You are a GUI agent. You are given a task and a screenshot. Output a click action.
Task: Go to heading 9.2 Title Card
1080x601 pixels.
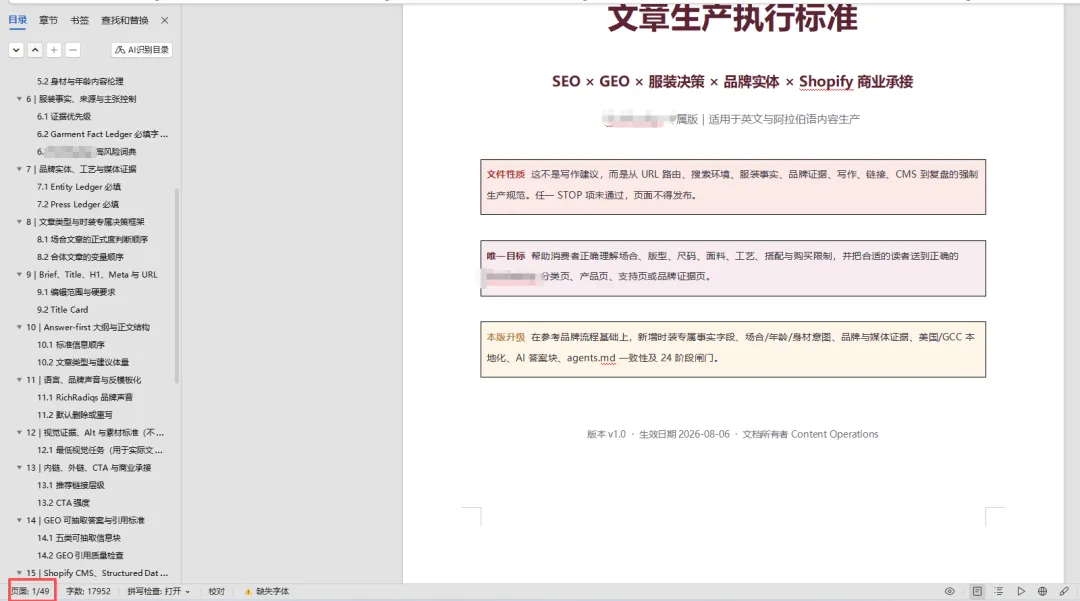coord(63,310)
